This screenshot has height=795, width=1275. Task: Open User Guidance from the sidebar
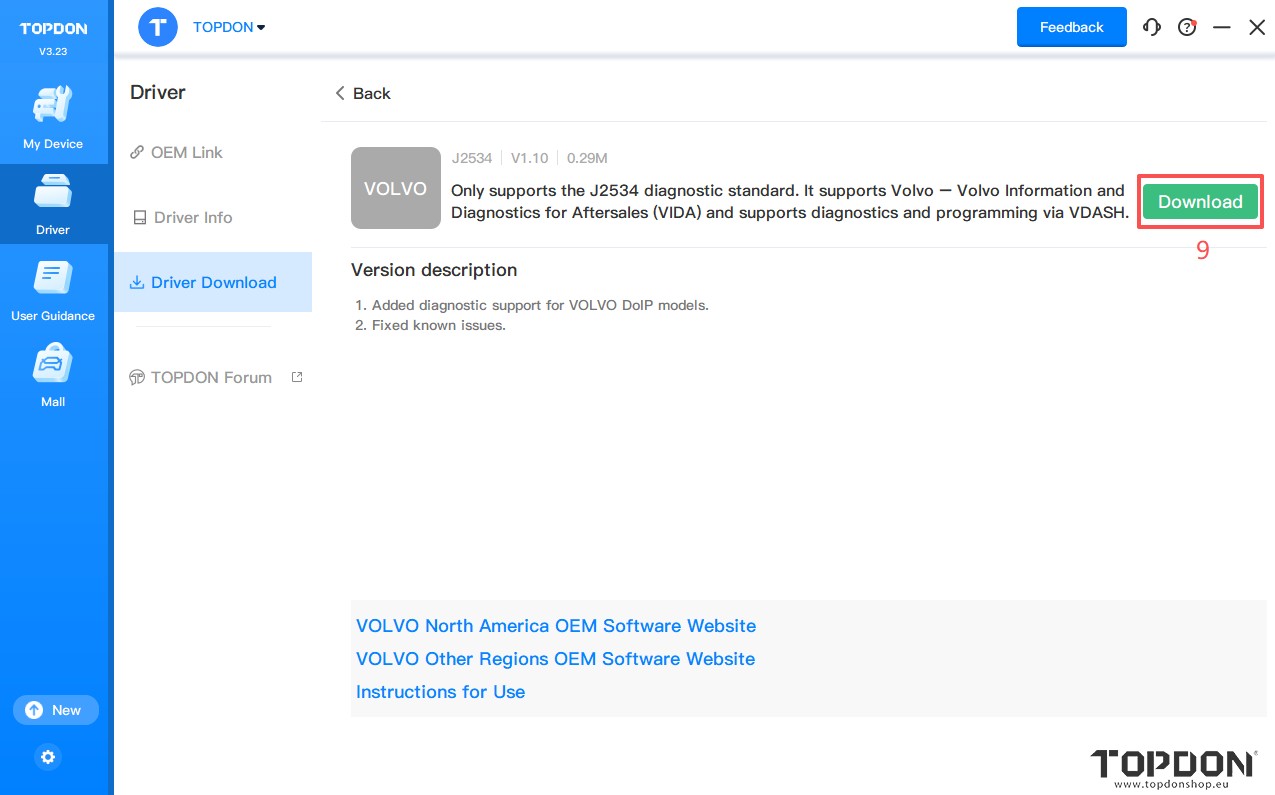point(53,290)
